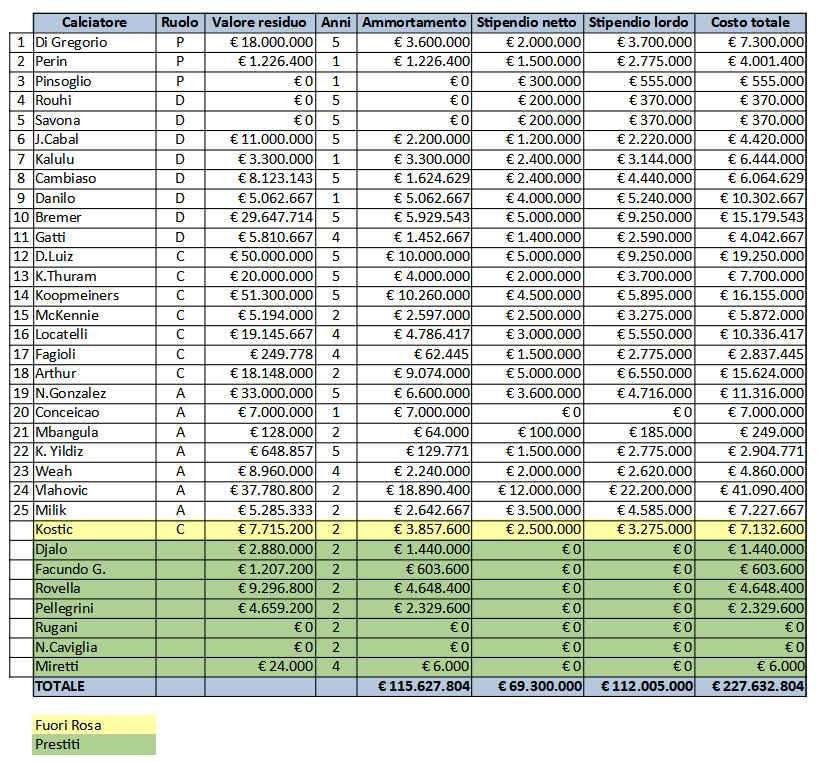The width and height of the screenshot is (817, 762).
Task: Click the Pellegrini name cell
Action: pos(94,608)
